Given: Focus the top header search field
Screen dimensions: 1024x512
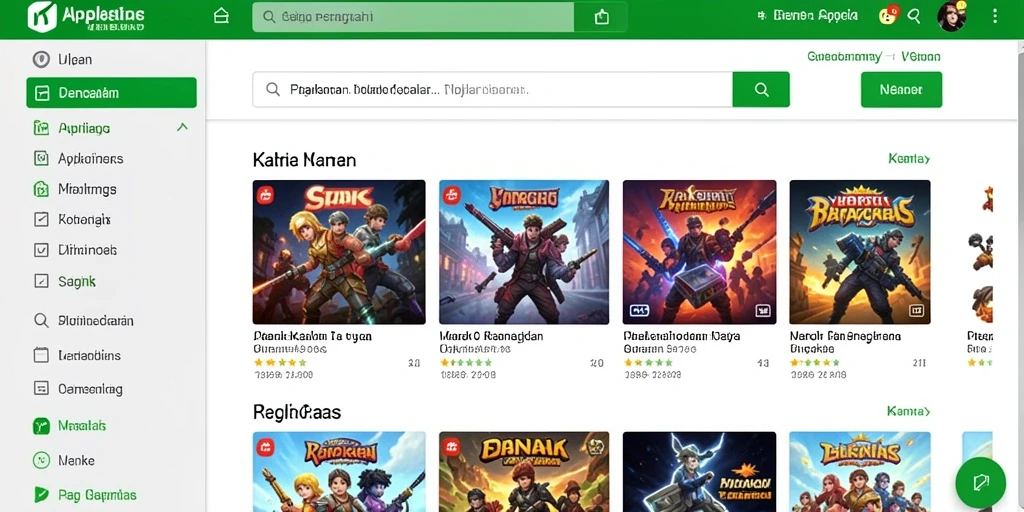Looking at the screenshot, I should [413, 17].
